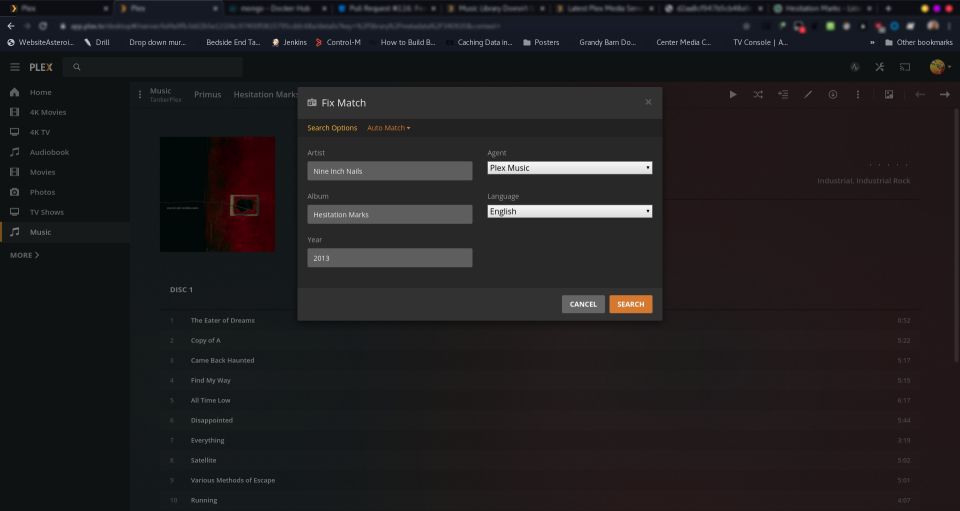Open the Plex hamburger menu
Screen dimensions: 960x511
(15, 67)
